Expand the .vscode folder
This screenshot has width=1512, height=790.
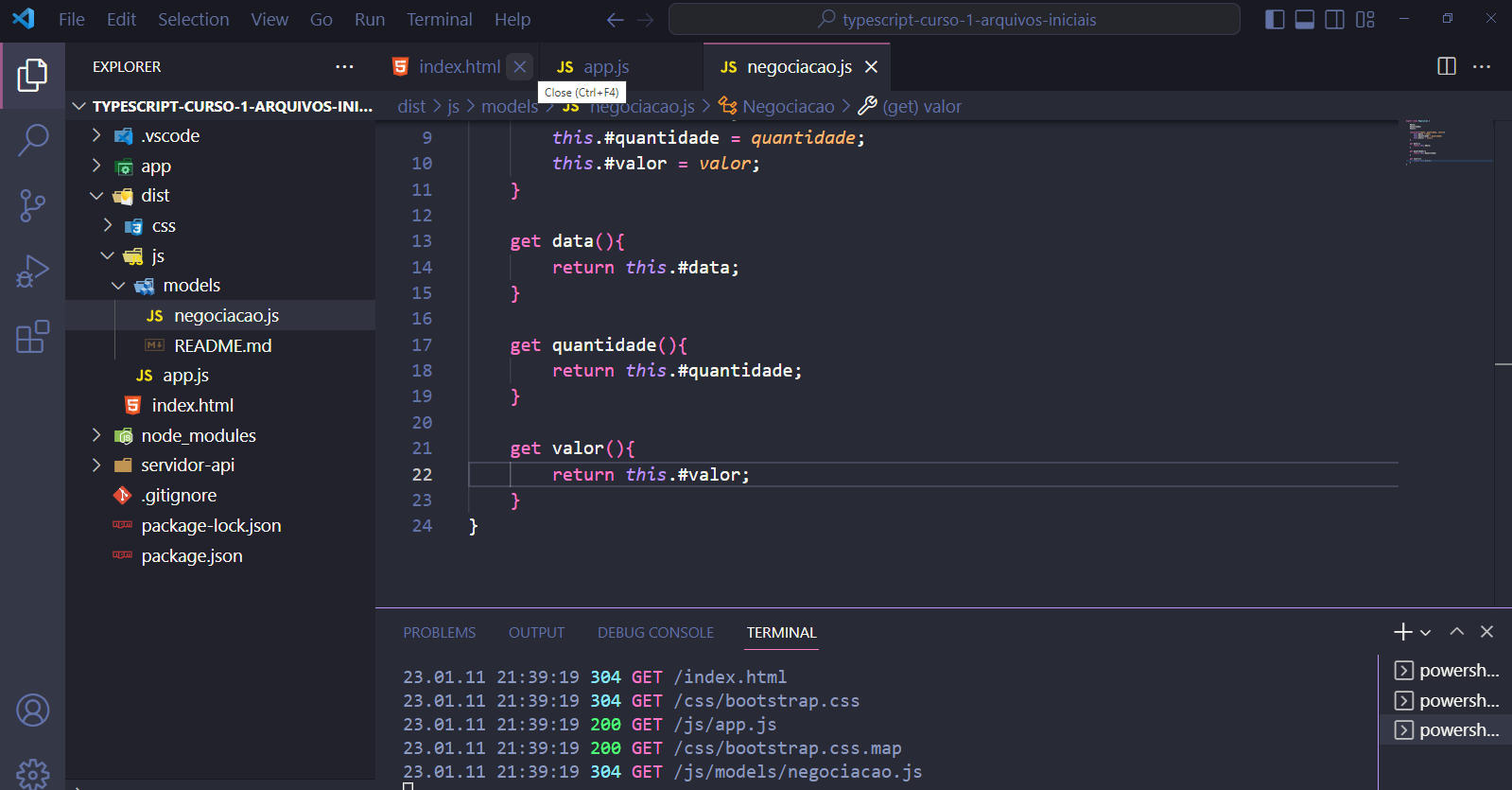[x=96, y=135]
